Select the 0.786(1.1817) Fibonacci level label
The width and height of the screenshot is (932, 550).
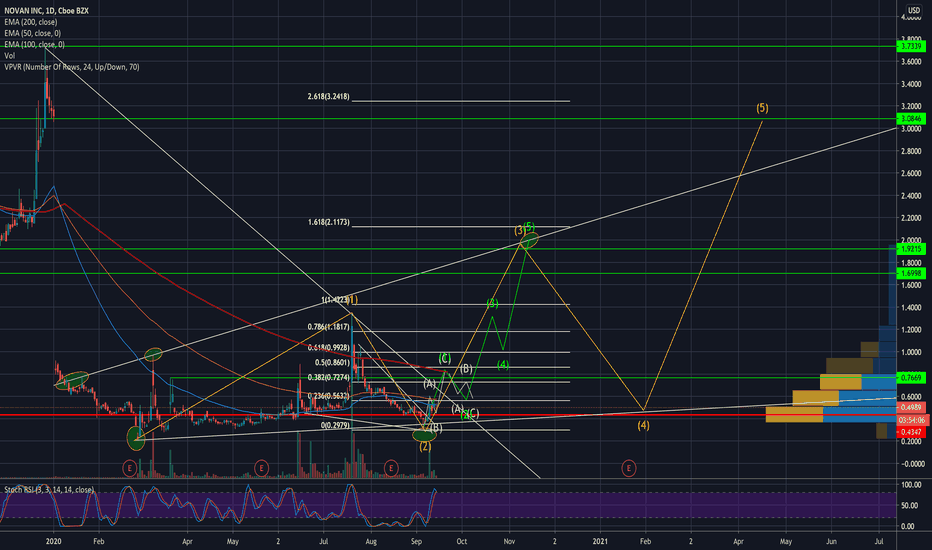(x=329, y=327)
